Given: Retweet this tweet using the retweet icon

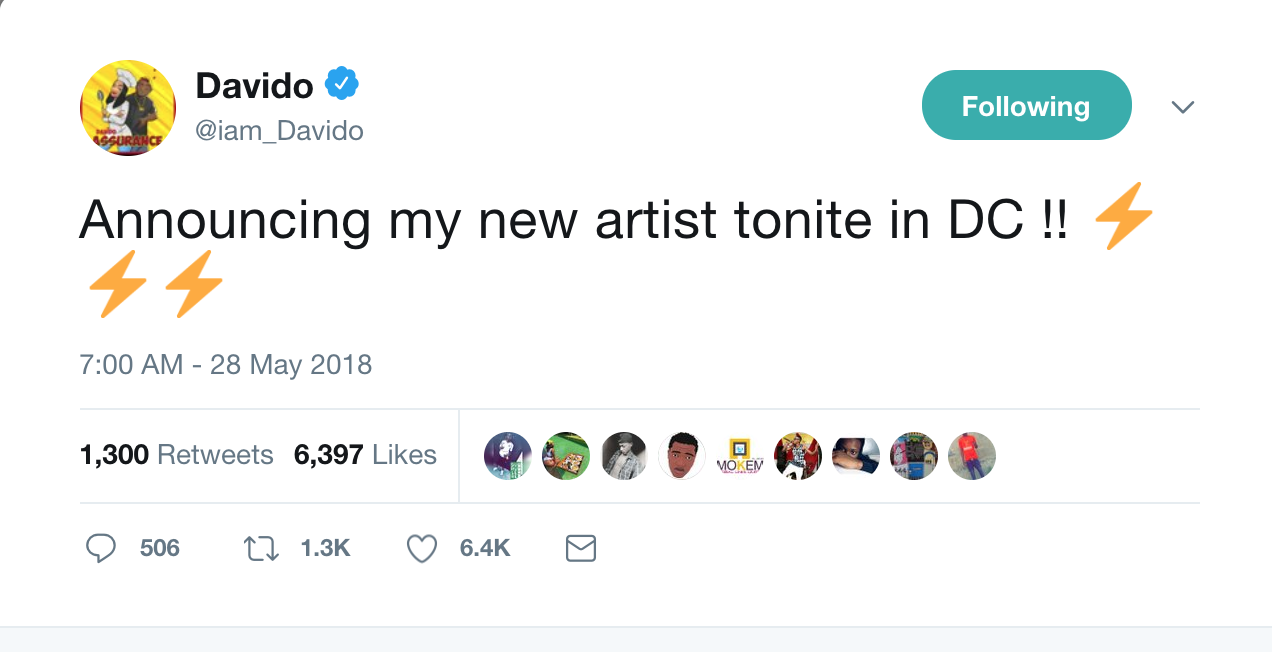Looking at the screenshot, I should pyautogui.click(x=262, y=548).
